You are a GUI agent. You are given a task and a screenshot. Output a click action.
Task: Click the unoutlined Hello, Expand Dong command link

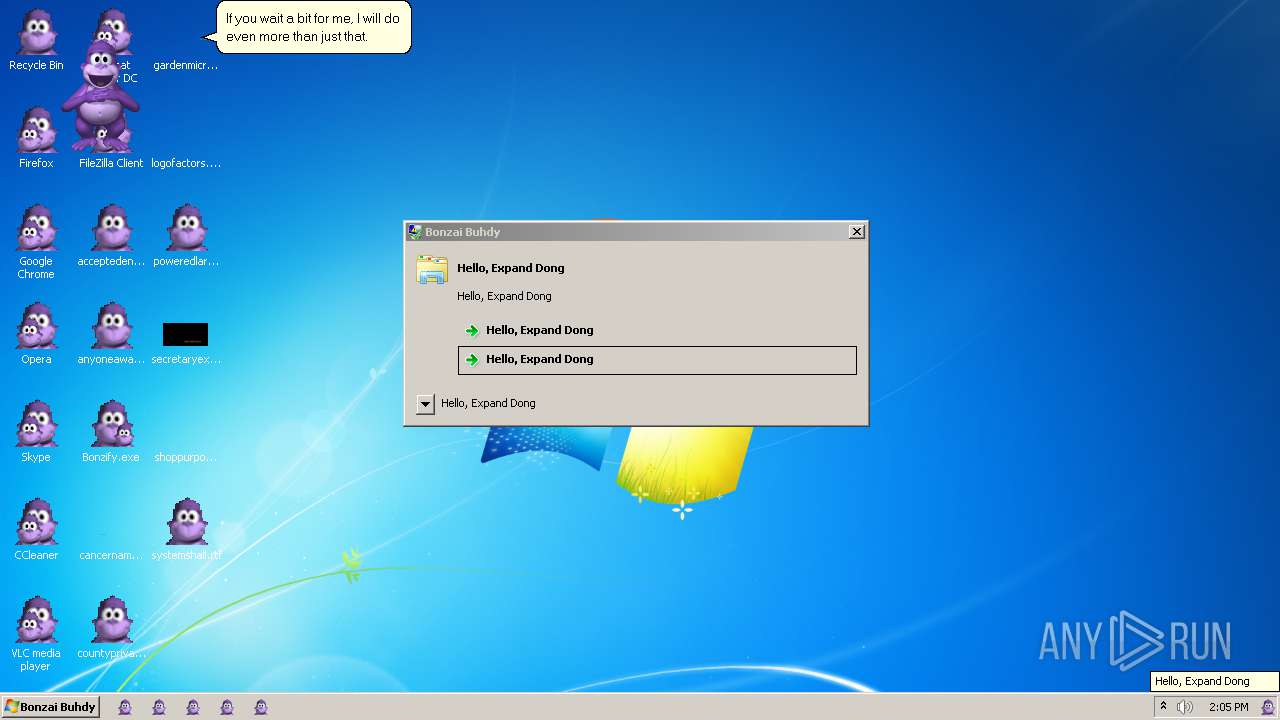(x=657, y=330)
